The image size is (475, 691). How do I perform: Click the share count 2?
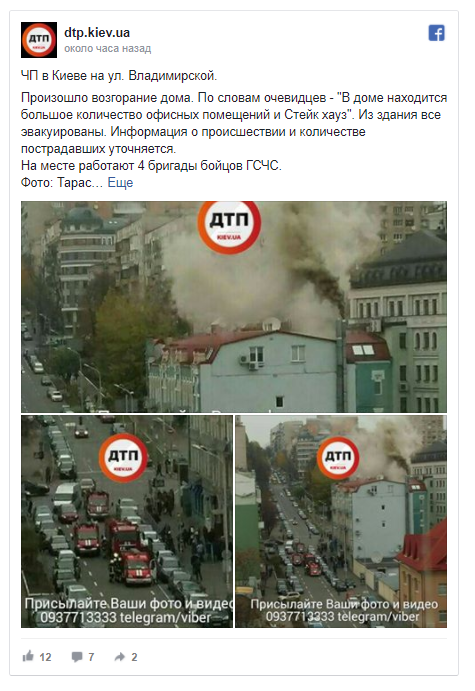point(134,657)
